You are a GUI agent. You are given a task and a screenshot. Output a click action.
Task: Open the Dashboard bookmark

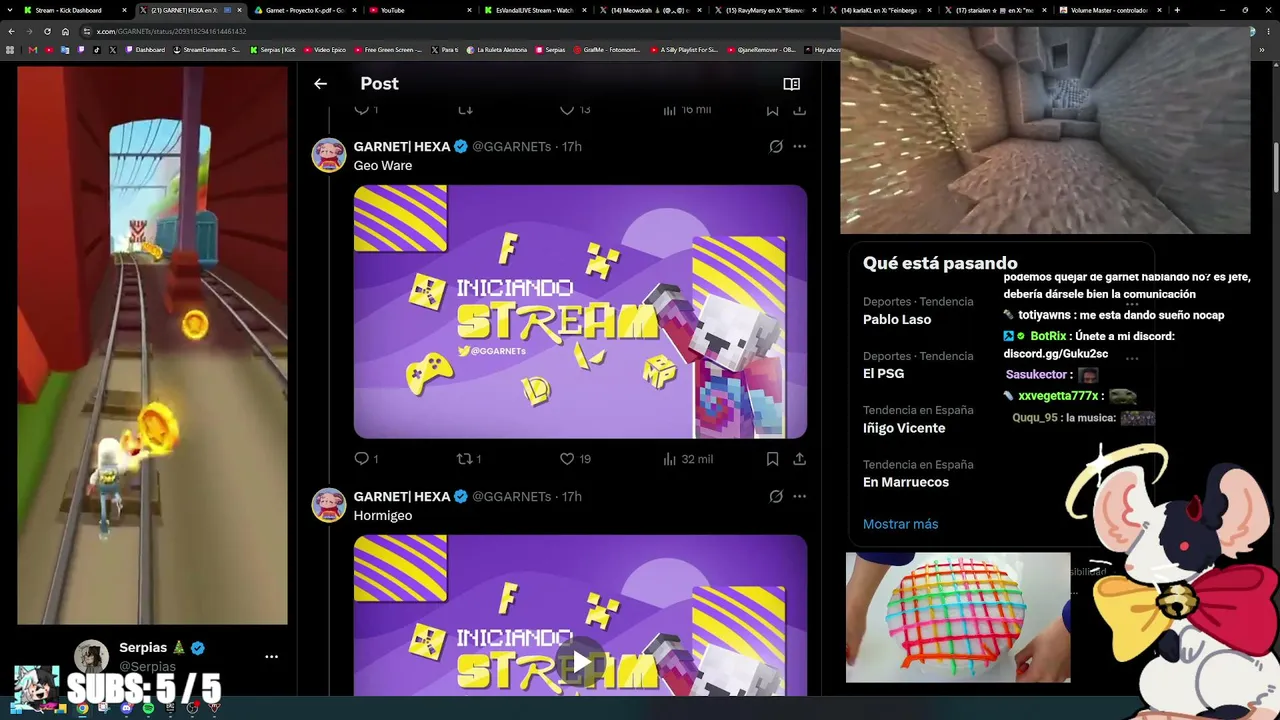click(145, 50)
